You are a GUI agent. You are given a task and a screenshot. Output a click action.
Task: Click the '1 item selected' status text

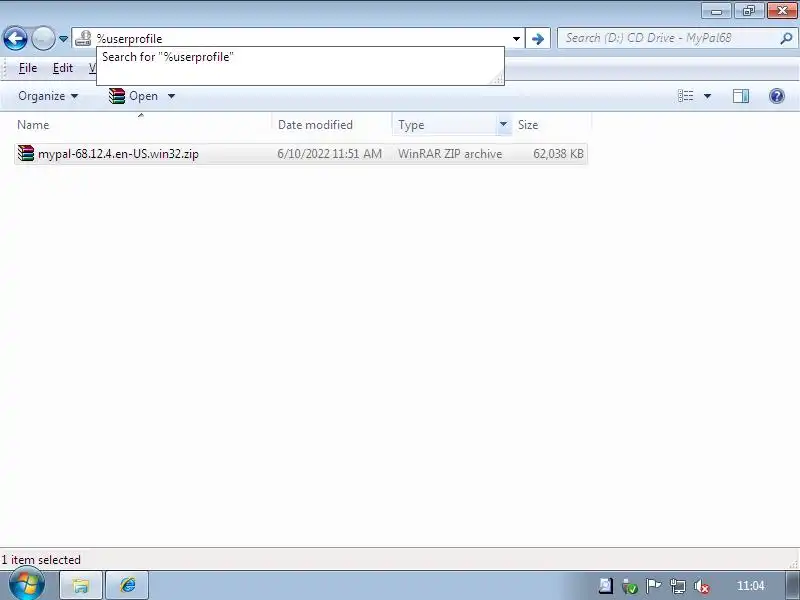coord(41,560)
